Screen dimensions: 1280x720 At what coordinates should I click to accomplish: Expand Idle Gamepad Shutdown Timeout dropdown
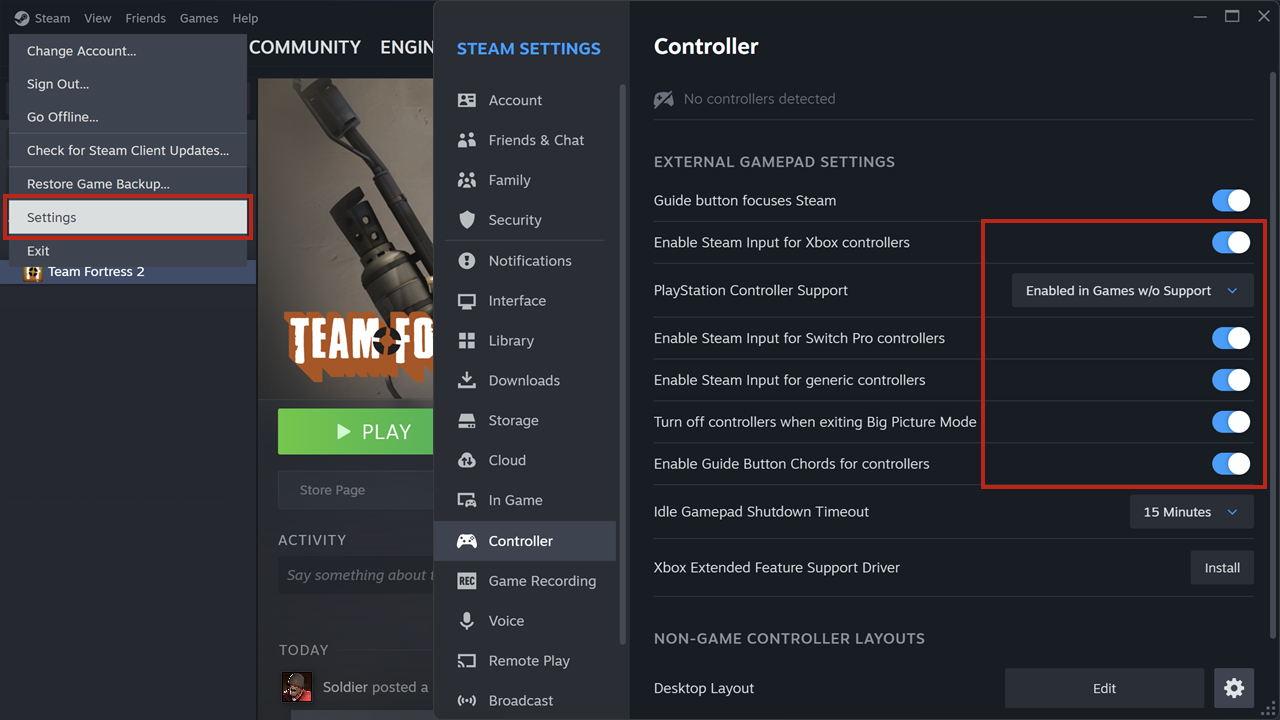coord(1190,512)
